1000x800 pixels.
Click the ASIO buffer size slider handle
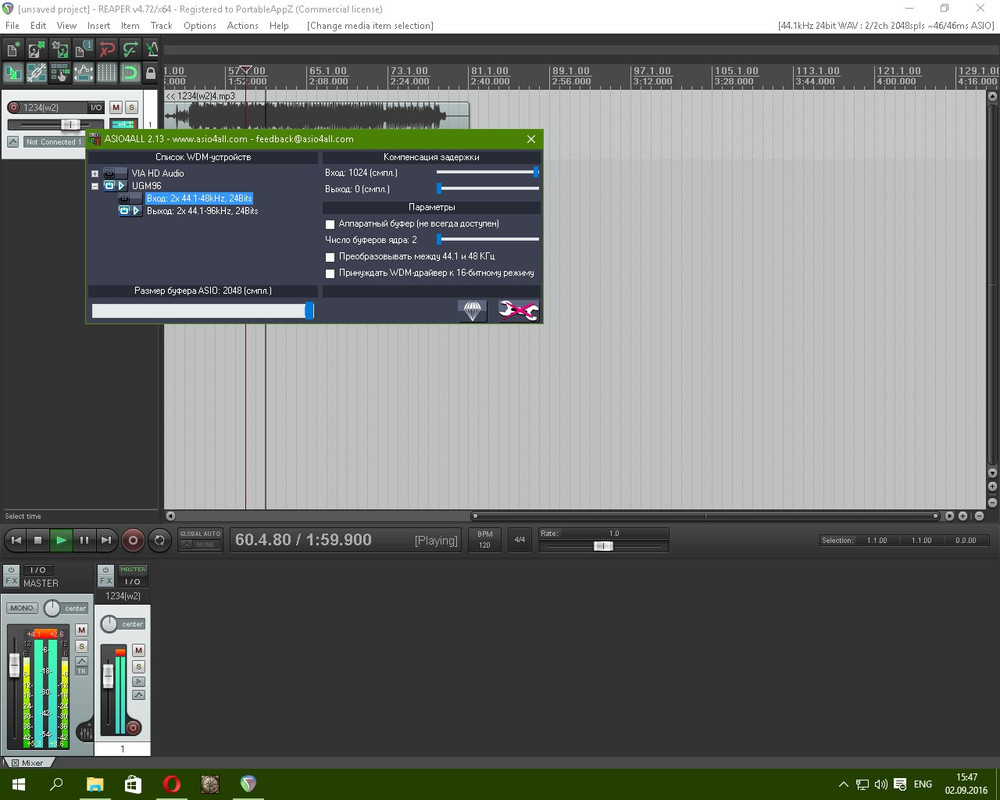pyautogui.click(x=309, y=311)
